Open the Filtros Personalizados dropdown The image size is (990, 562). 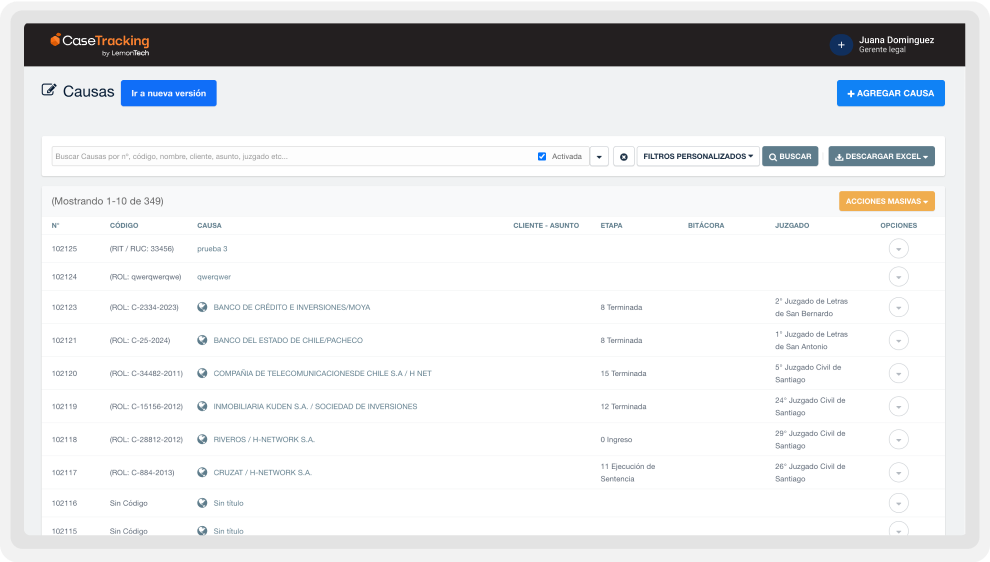coord(698,157)
